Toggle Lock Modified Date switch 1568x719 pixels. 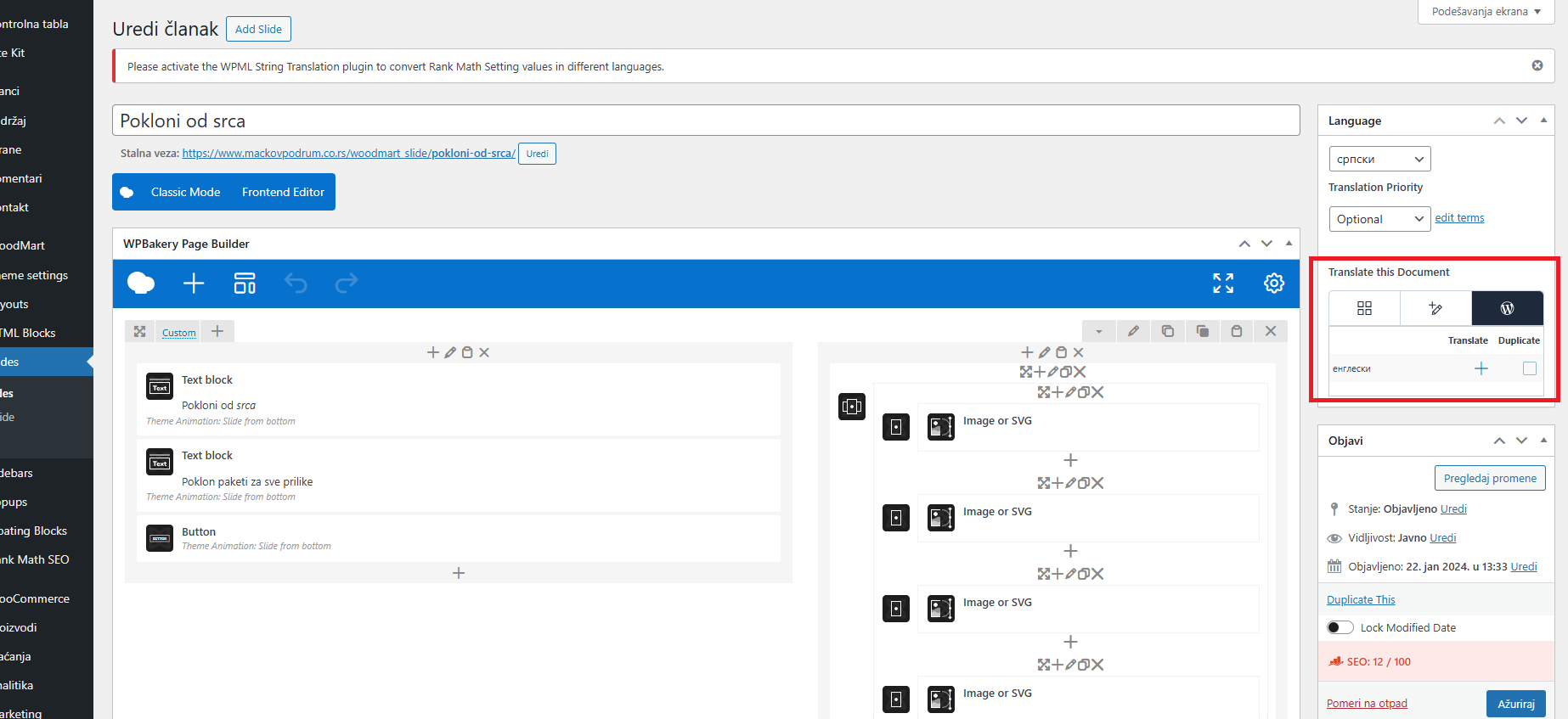tap(1340, 627)
